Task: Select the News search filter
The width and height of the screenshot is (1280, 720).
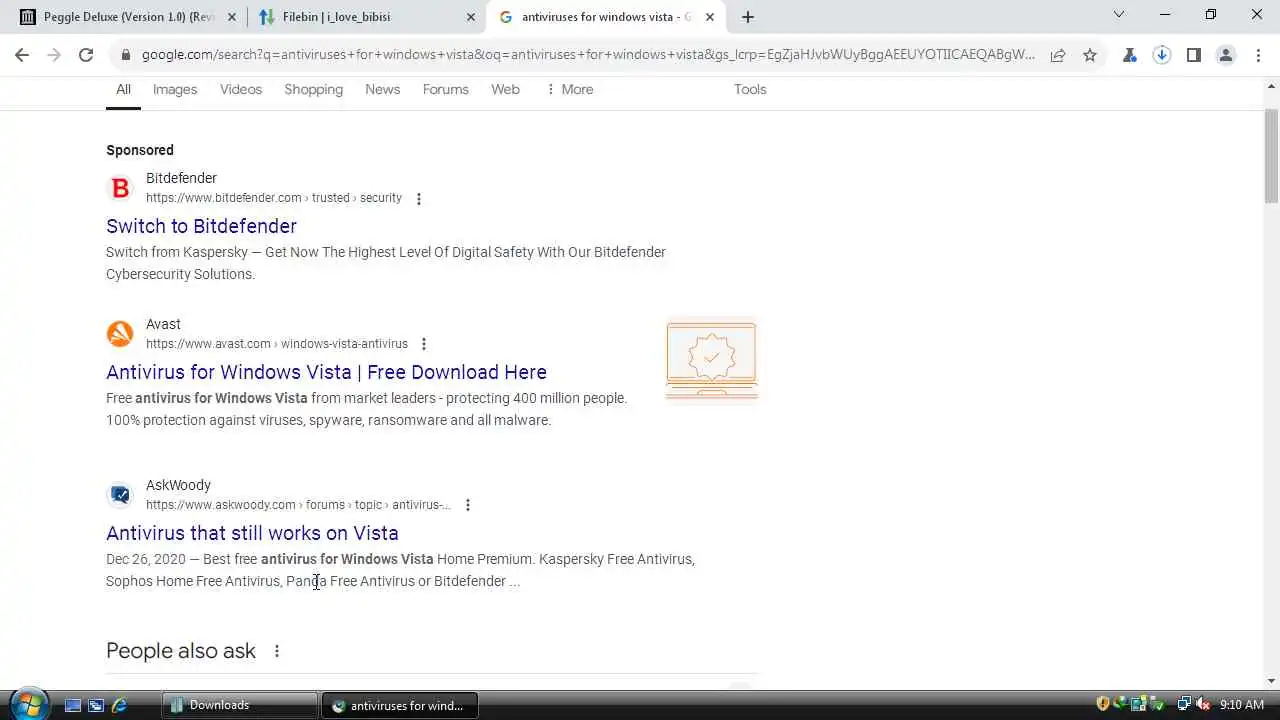Action: (x=382, y=89)
